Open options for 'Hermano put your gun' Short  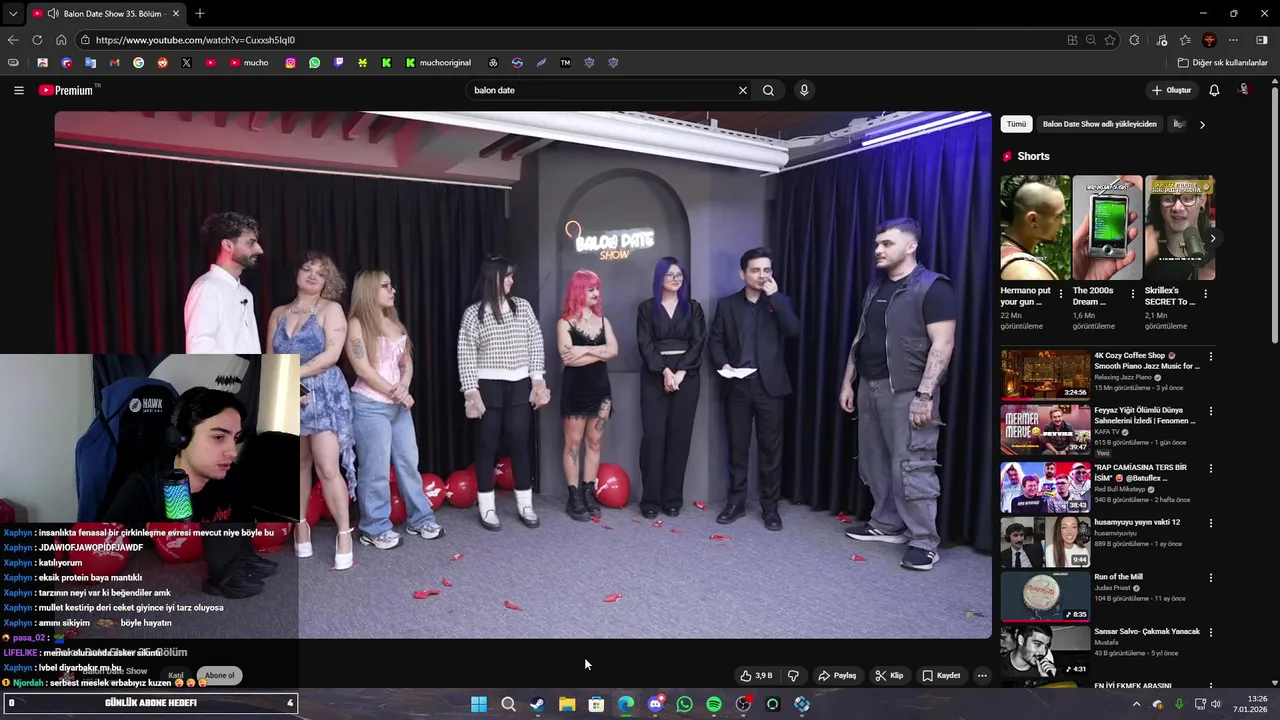(x=1061, y=294)
